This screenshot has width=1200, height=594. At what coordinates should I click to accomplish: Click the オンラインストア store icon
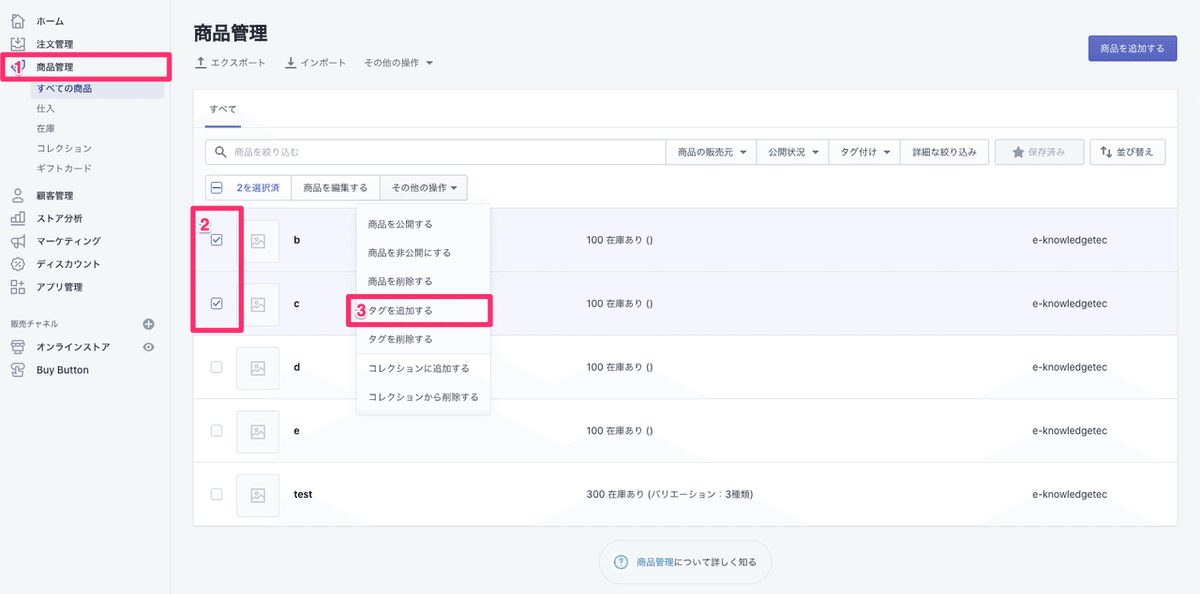17,347
